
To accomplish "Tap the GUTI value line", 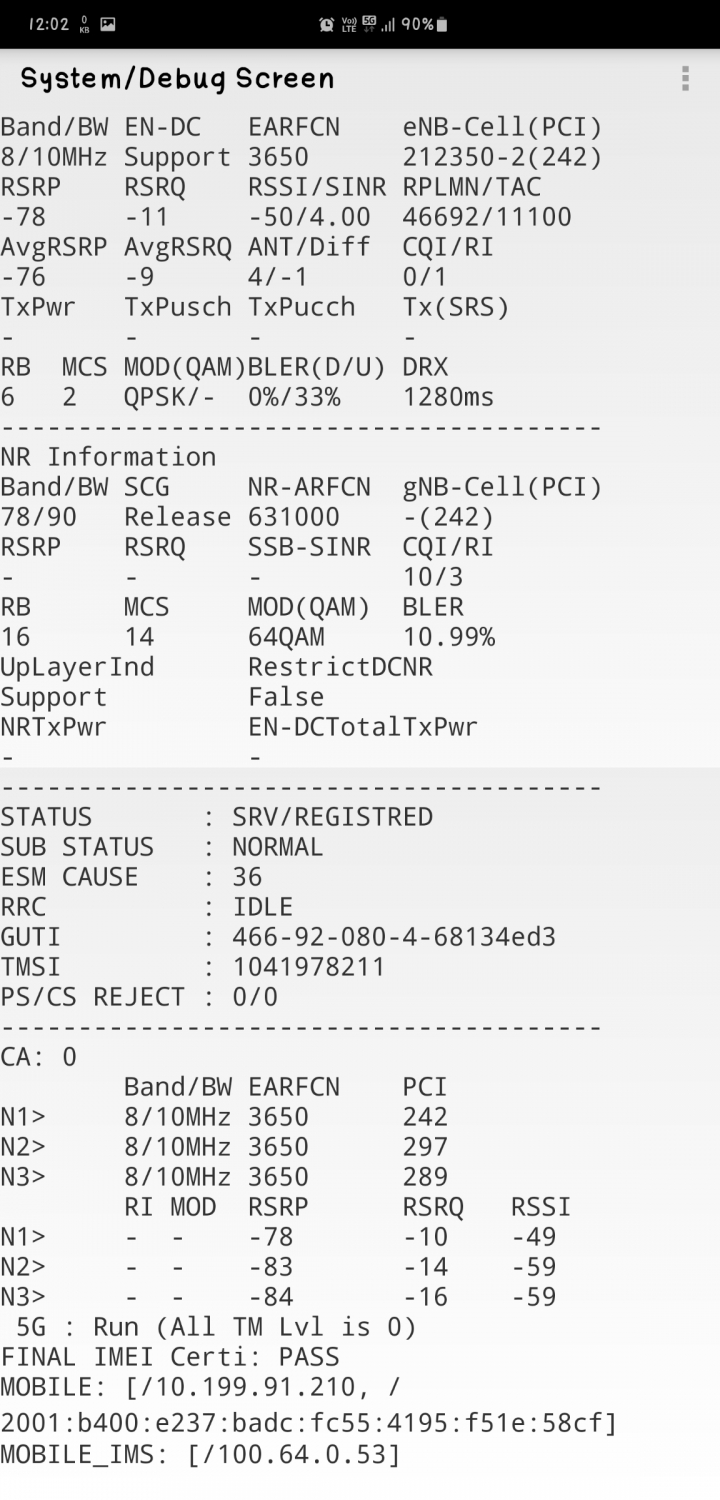I will click(x=278, y=937).
